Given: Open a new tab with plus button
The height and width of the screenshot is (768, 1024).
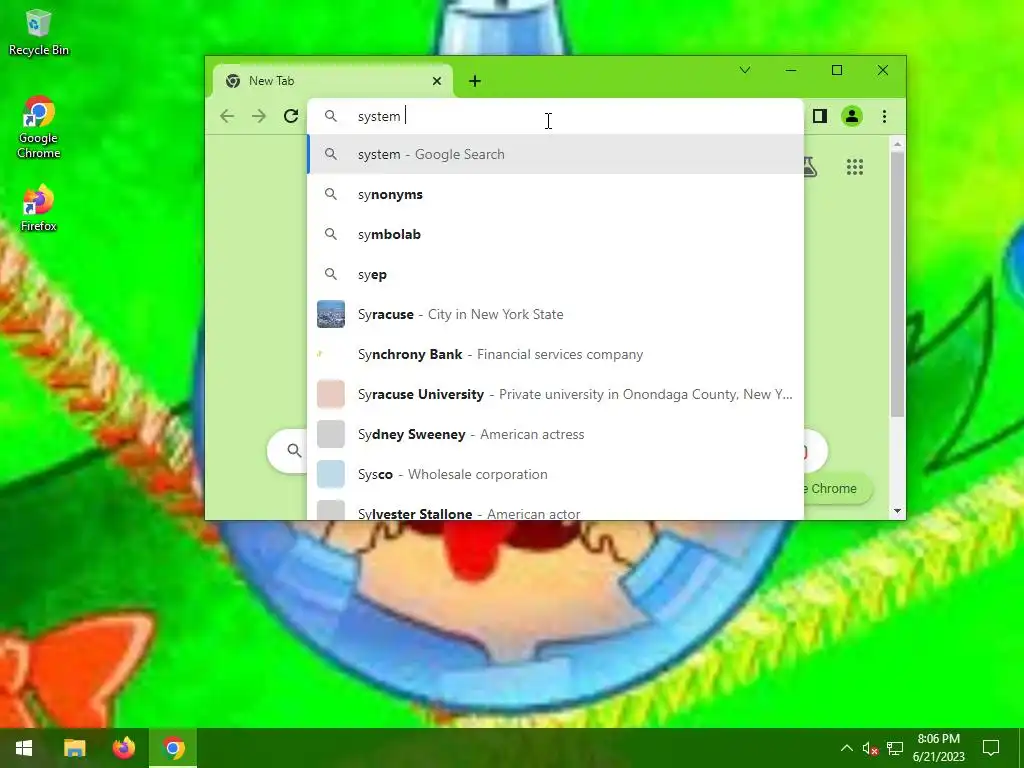Looking at the screenshot, I should [x=475, y=81].
